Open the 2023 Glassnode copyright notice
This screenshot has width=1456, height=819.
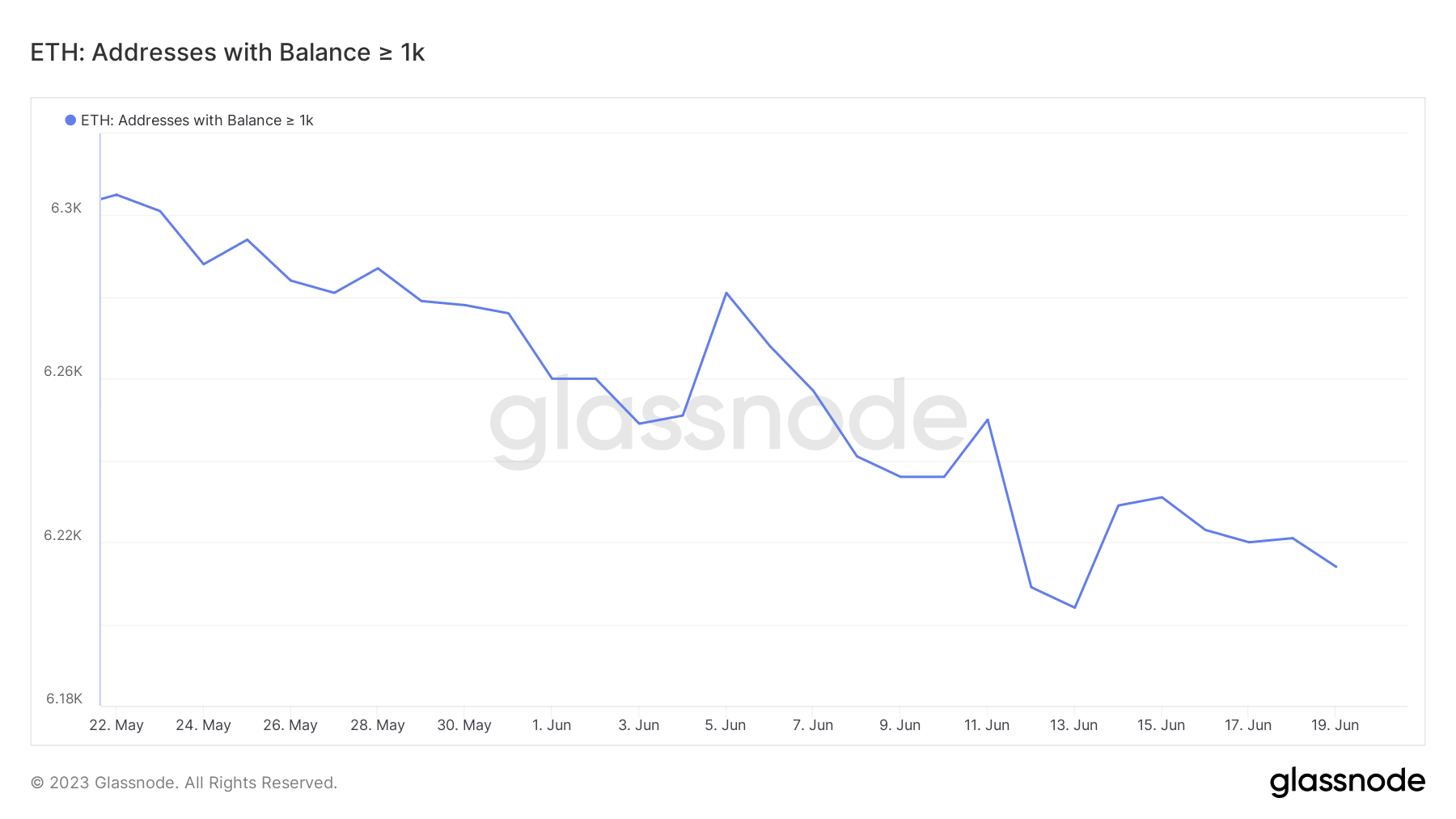point(184,783)
